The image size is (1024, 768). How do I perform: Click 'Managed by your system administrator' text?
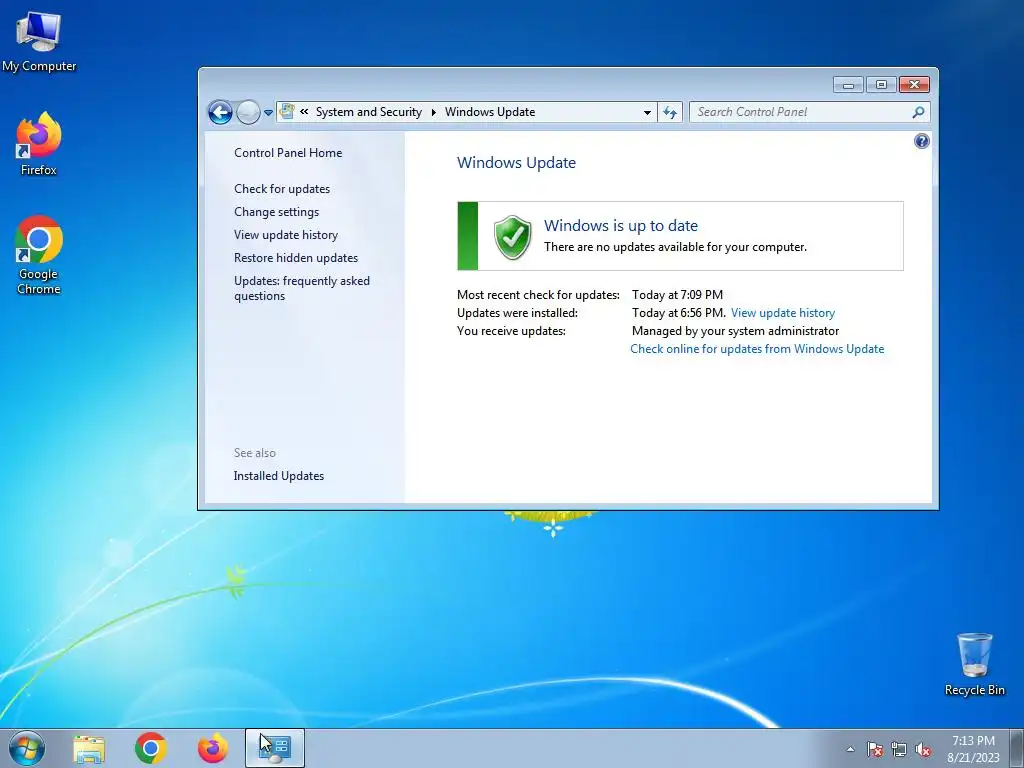(x=735, y=331)
